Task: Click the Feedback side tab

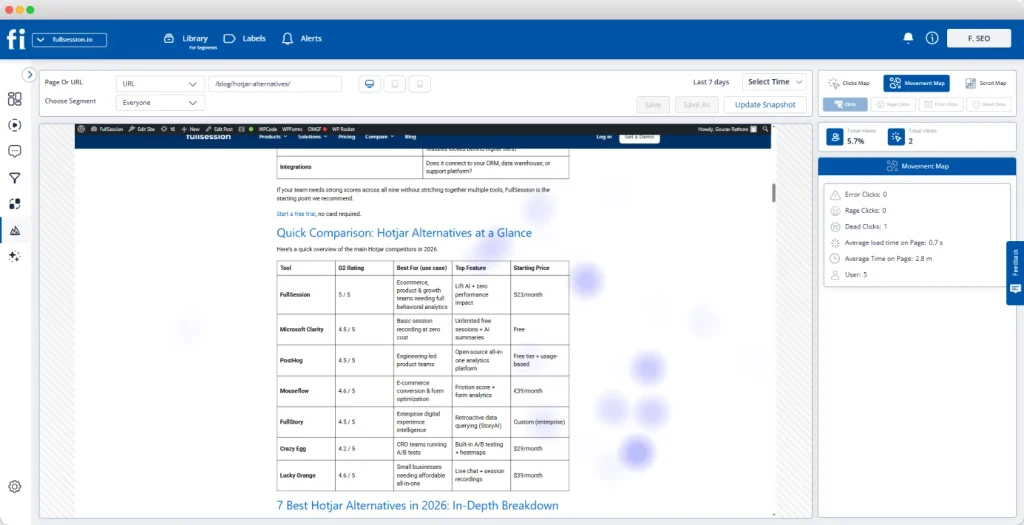Action: click(x=1015, y=273)
